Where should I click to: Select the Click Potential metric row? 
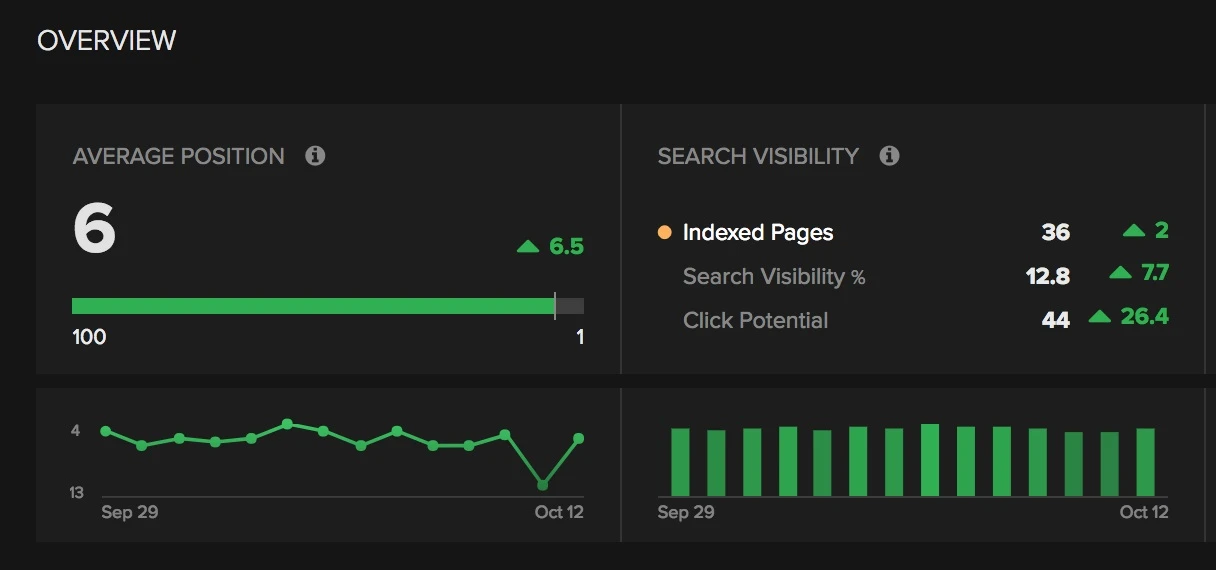click(755, 321)
